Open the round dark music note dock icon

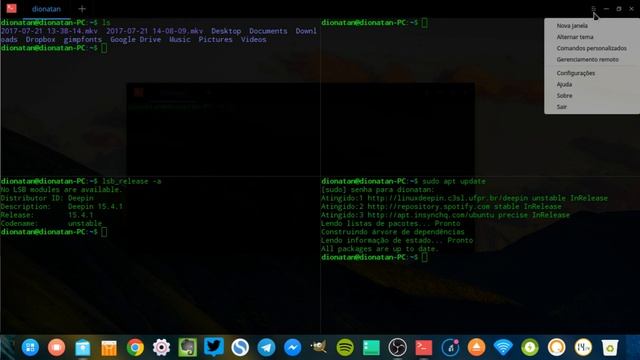point(450,348)
